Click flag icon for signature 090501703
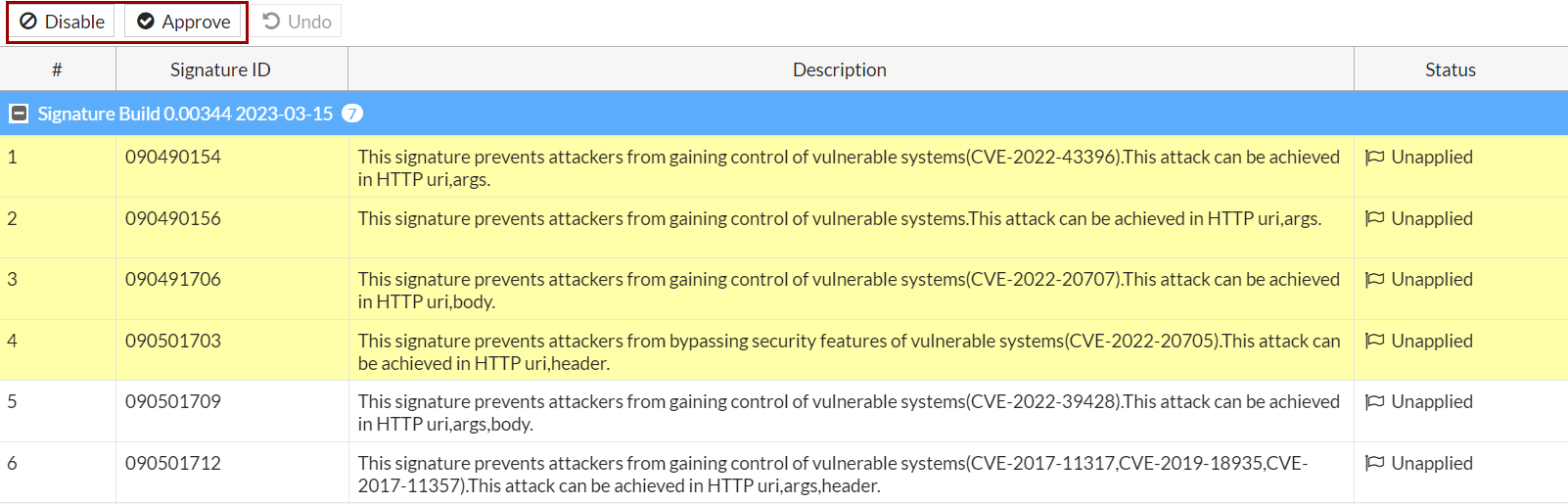The image size is (1568, 504). point(1374,341)
